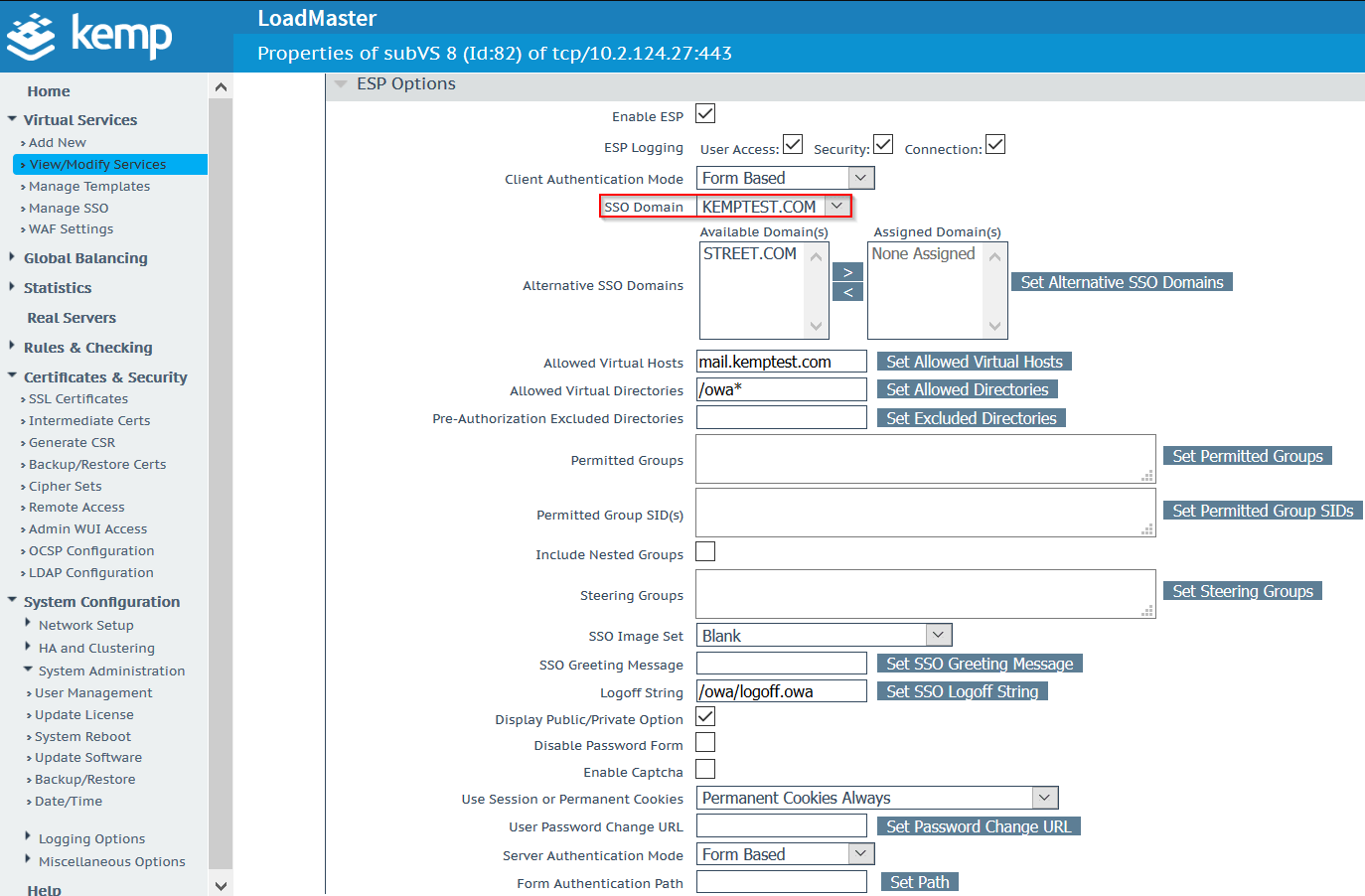The image size is (1365, 896).
Task: Open the SSO Domain dropdown
Action: point(774,207)
